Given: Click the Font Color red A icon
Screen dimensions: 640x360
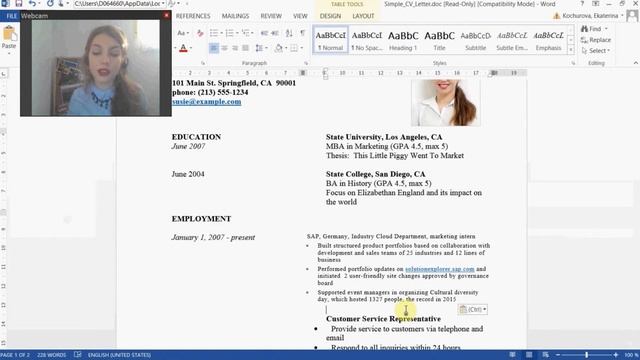Looking at the screenshot, I should coord(183,48).
